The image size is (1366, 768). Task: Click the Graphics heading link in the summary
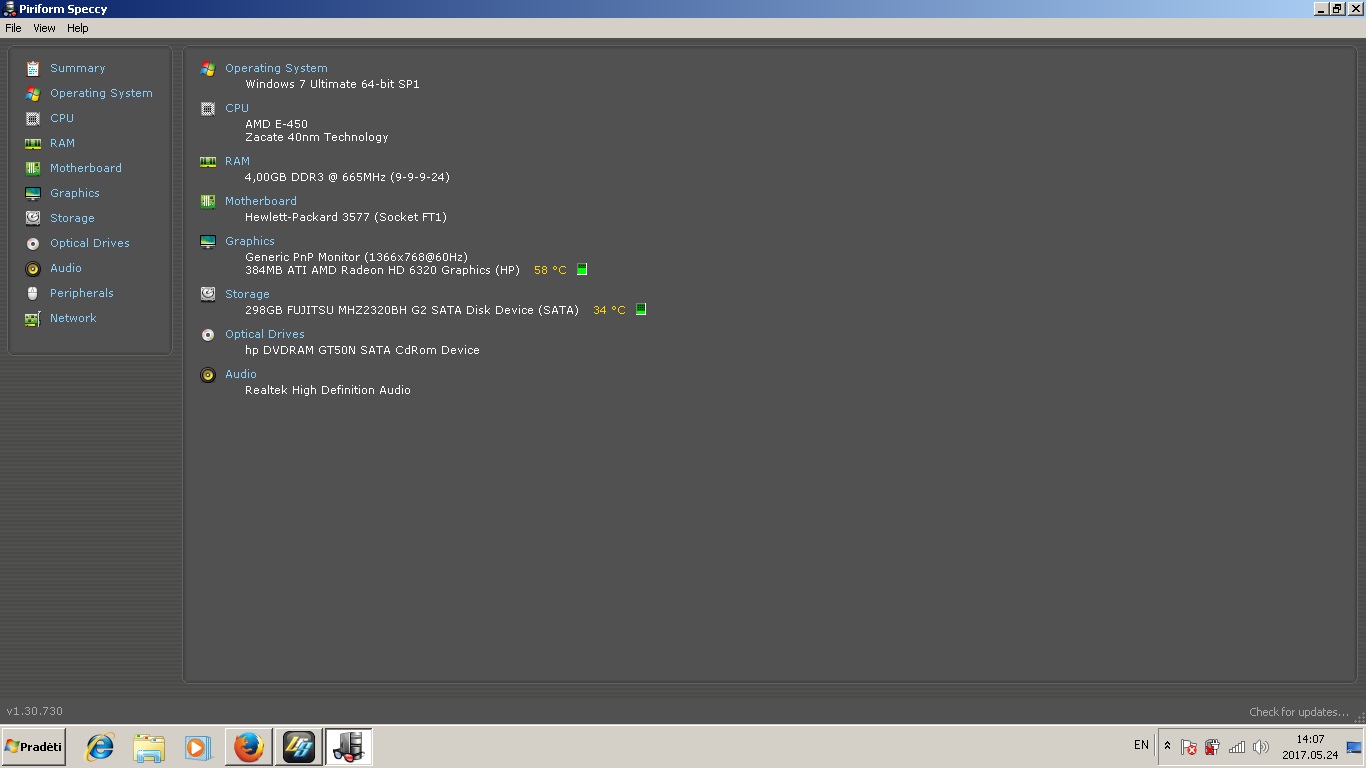click(250, 241)
